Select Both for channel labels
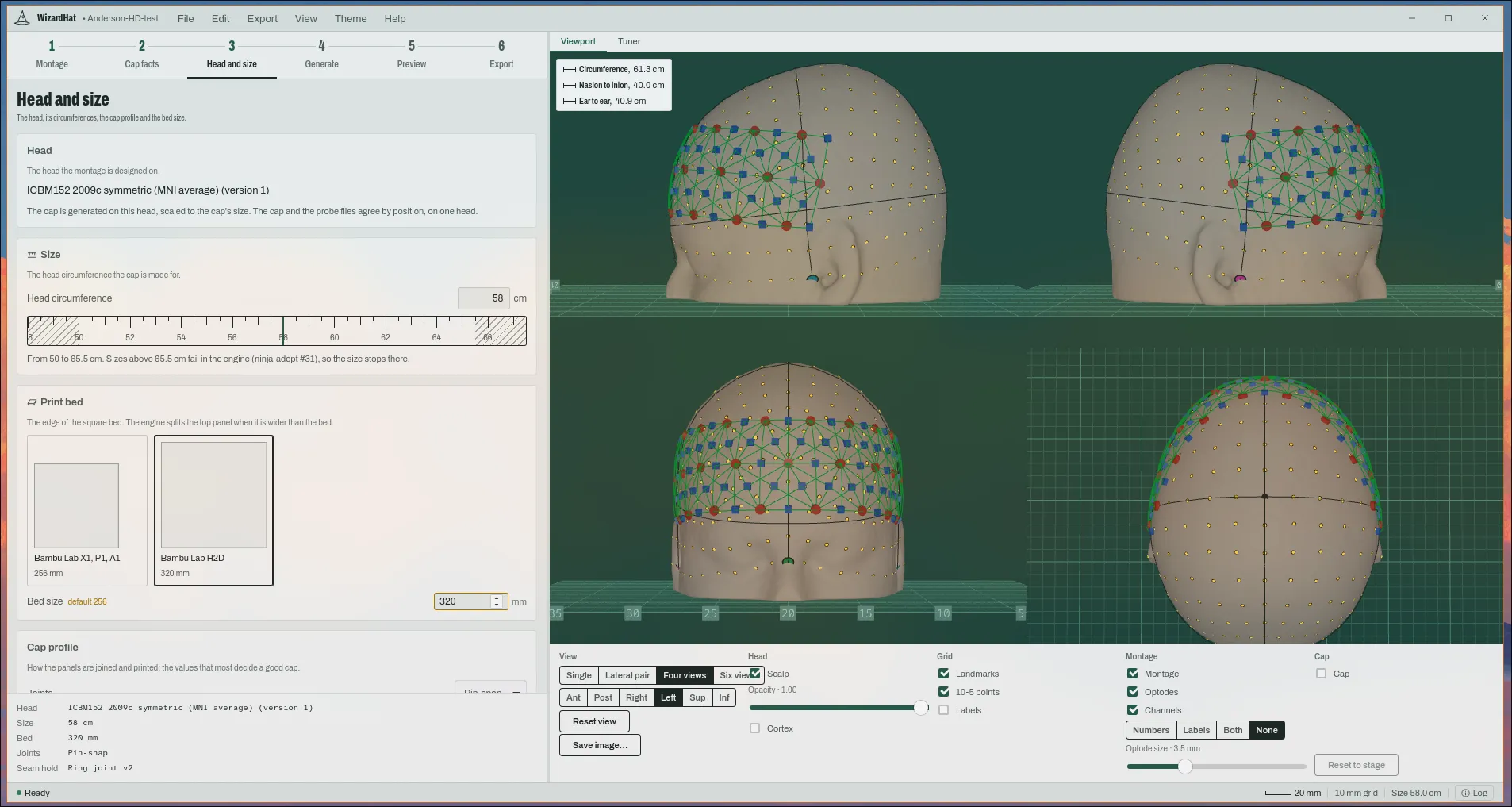1512x807 pixels. pyautogui.click(x=1233, y=730)
